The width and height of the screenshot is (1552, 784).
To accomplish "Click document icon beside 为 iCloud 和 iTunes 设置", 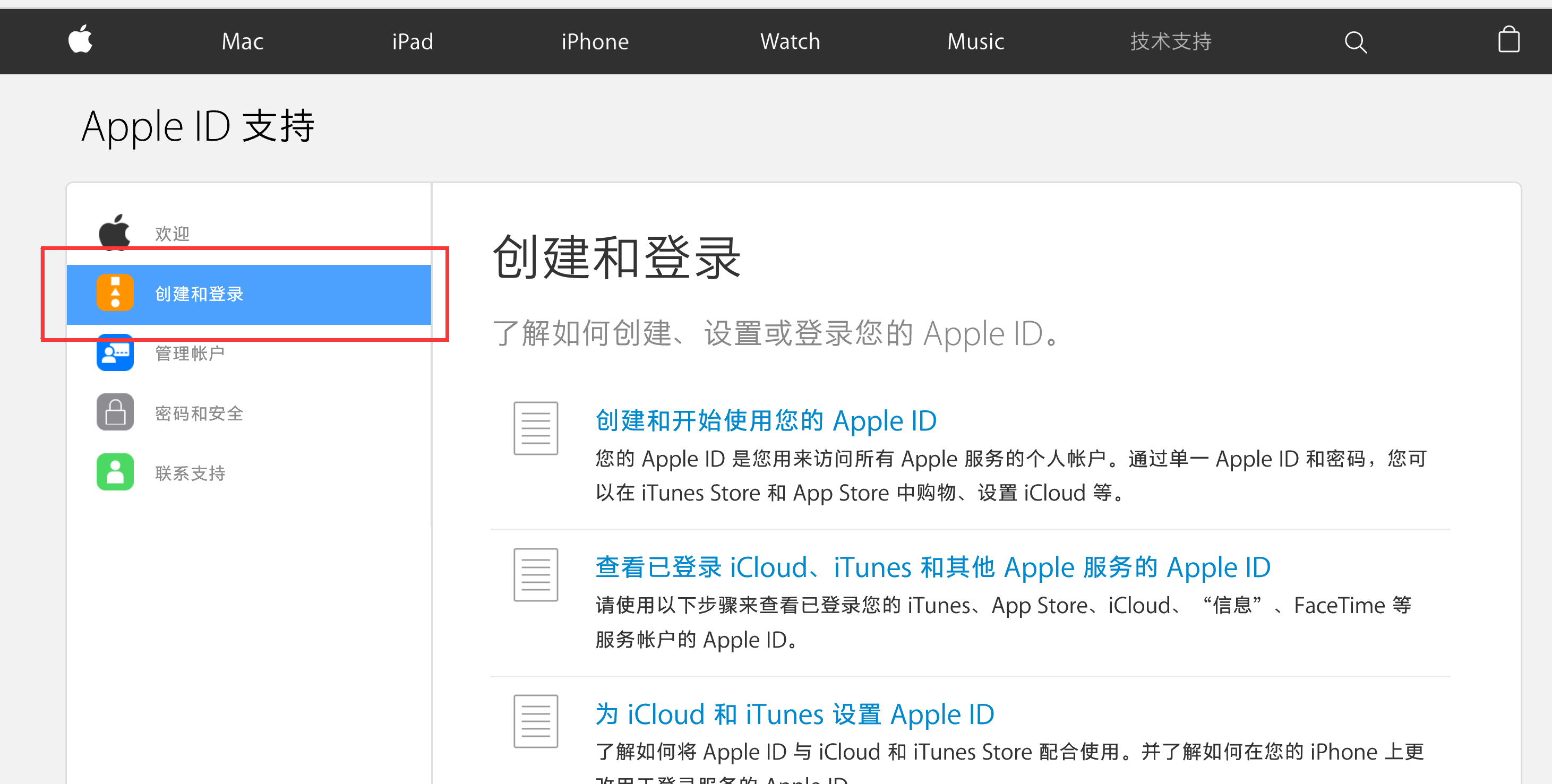I will coord(536,721).
